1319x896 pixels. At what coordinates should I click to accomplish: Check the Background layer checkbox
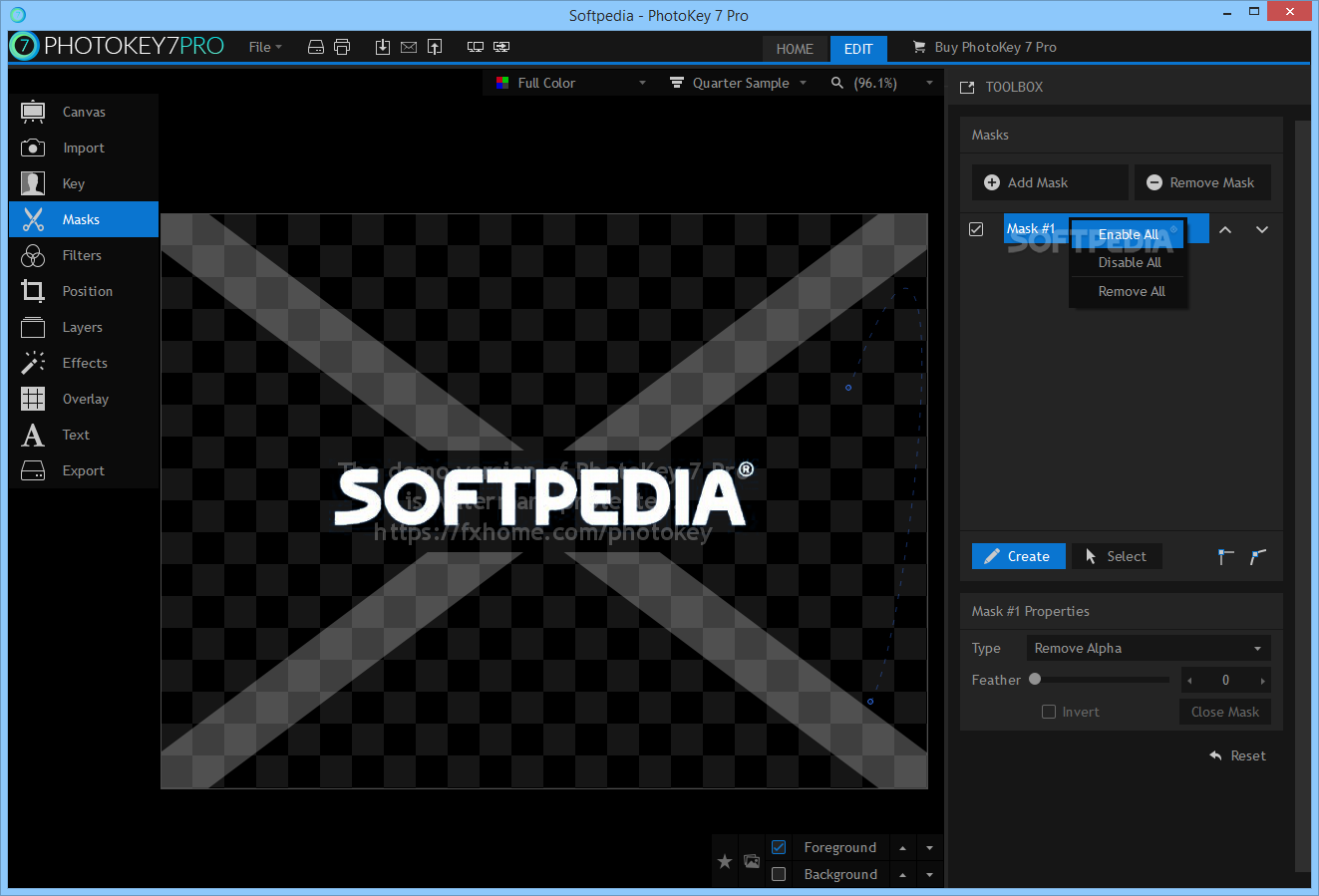click(779, 874)
